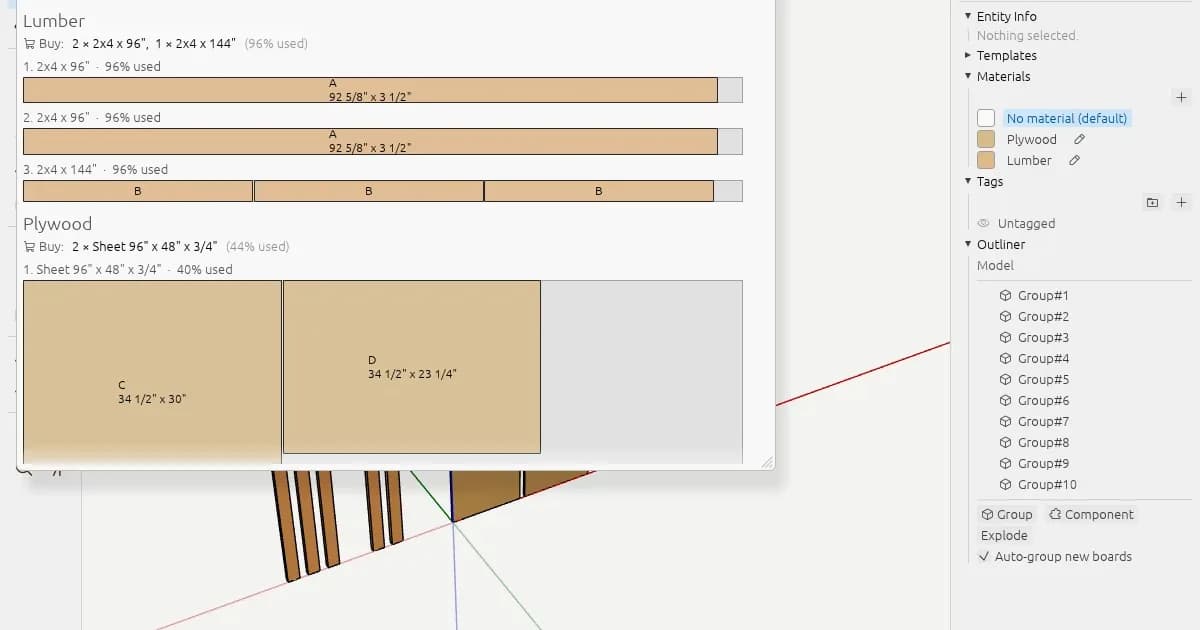Screen dimensions: 1200x630
Task: Collapse the Outliner section
Action: (968, 244)
